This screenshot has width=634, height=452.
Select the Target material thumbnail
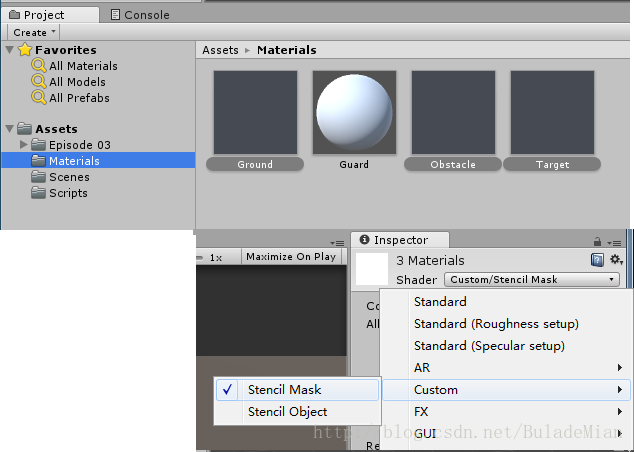pyautogui.click(x=552, y=113)
